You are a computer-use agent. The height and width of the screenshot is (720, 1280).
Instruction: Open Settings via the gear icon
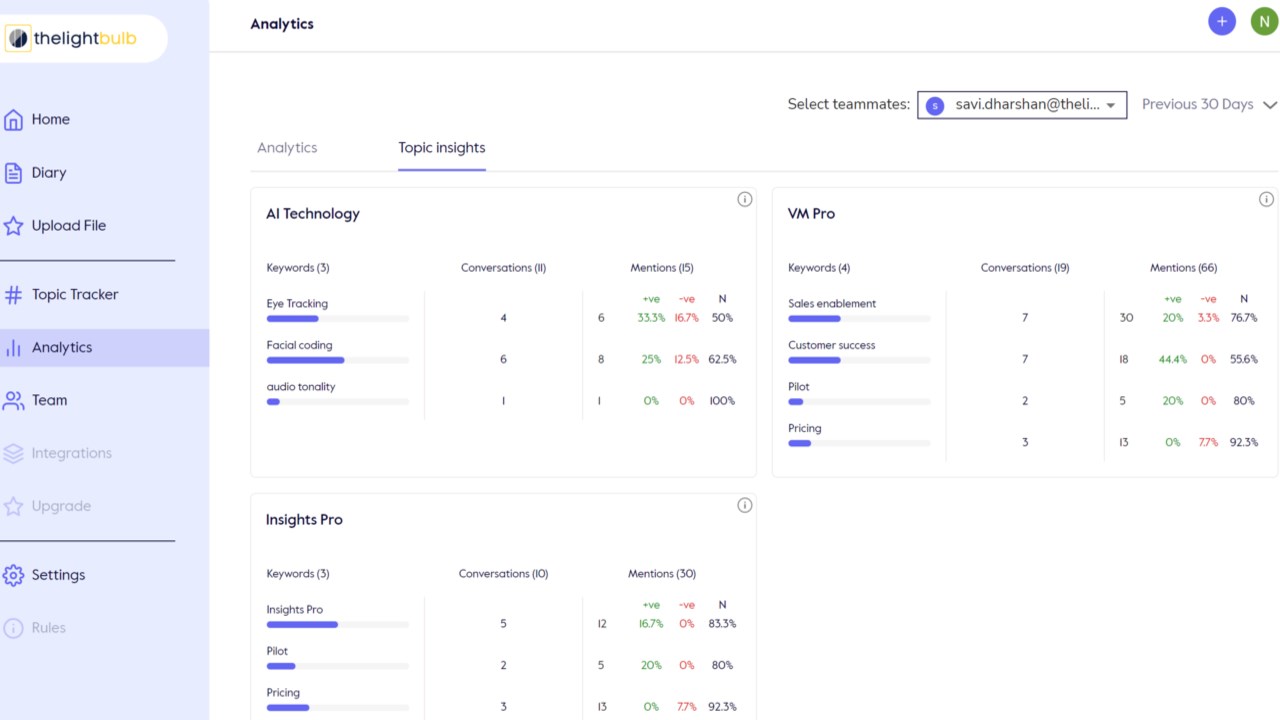coord(13,575)
